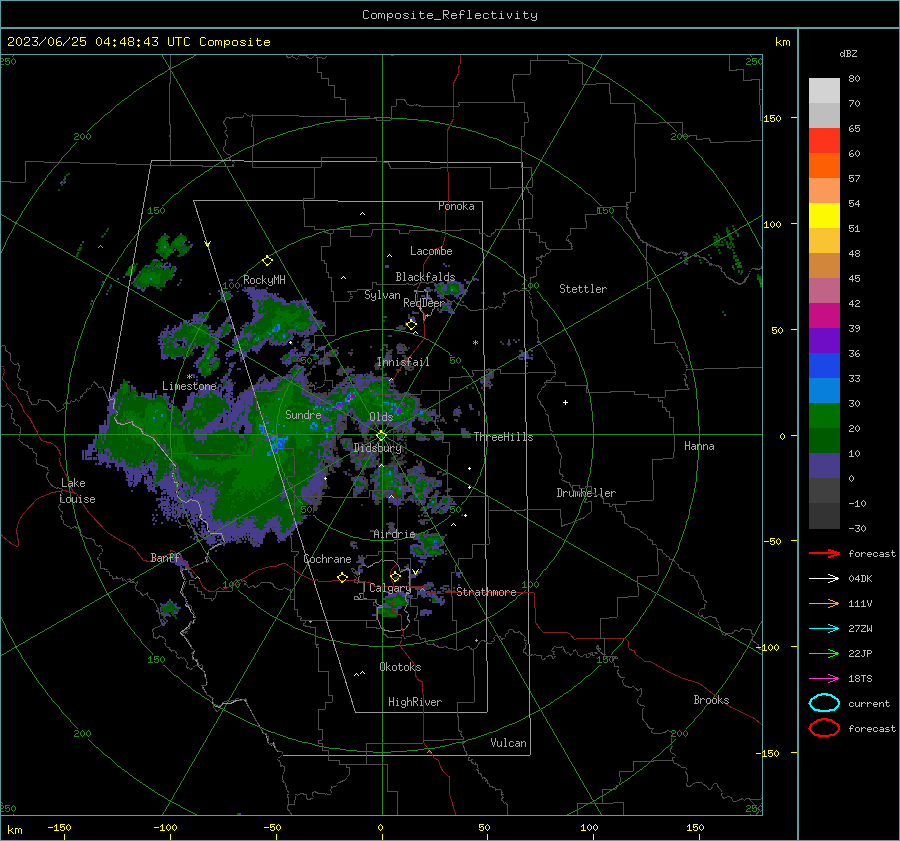
Task: Click the -30 dBZ legend value
Action: coord(857,528)
